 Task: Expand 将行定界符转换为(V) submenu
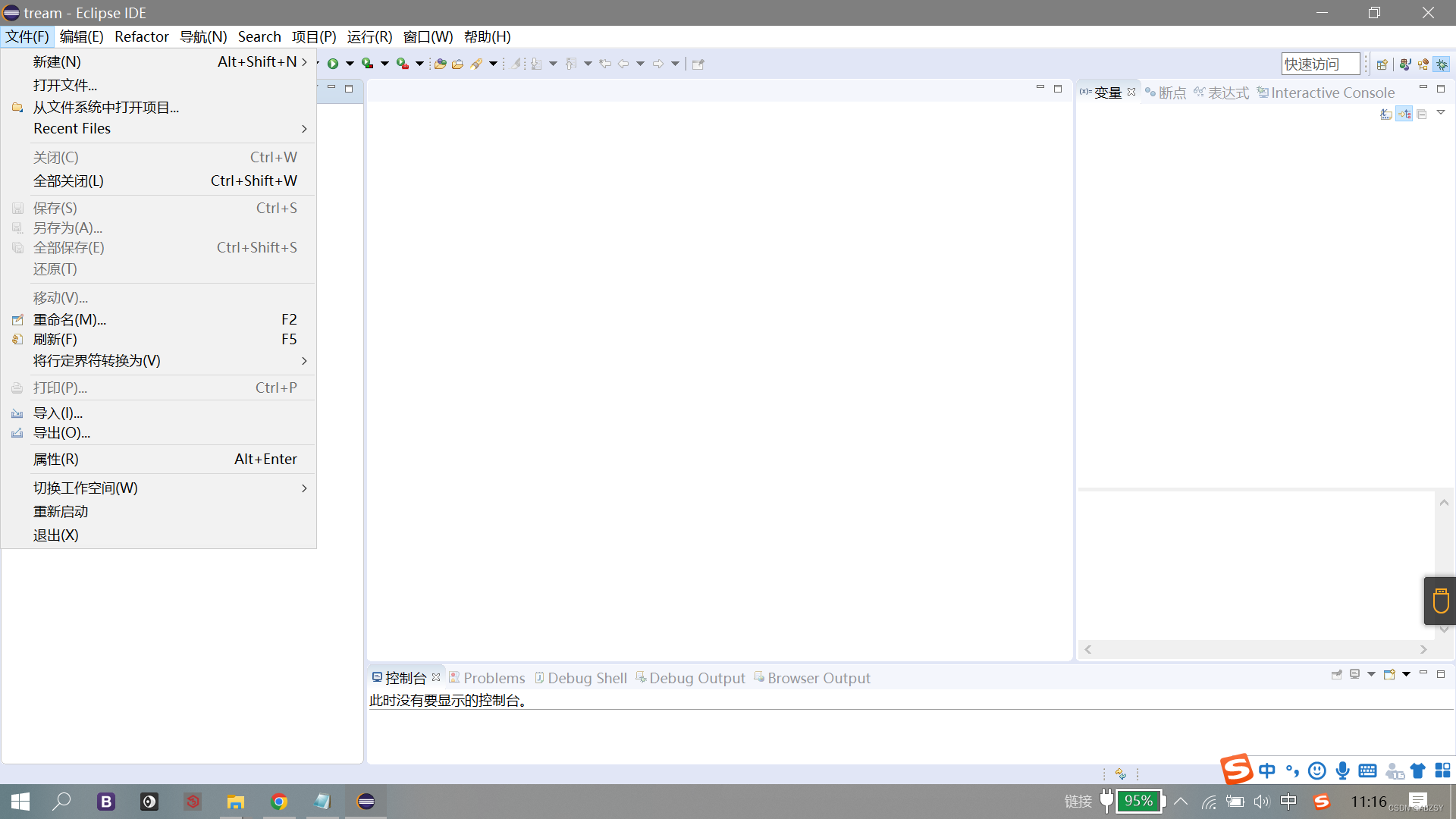[159, 361]
